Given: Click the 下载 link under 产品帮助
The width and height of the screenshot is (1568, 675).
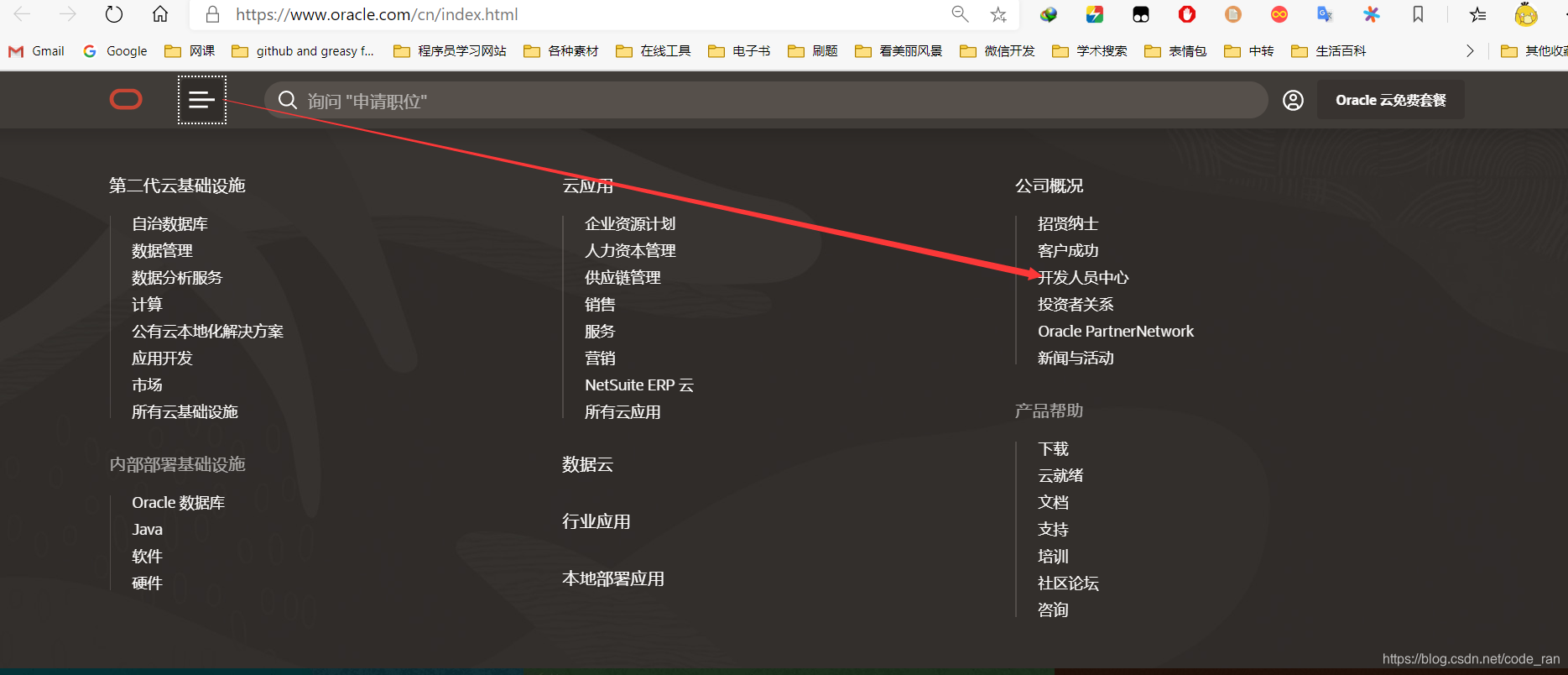Looking at the screenshot, I should [1053, 449].
